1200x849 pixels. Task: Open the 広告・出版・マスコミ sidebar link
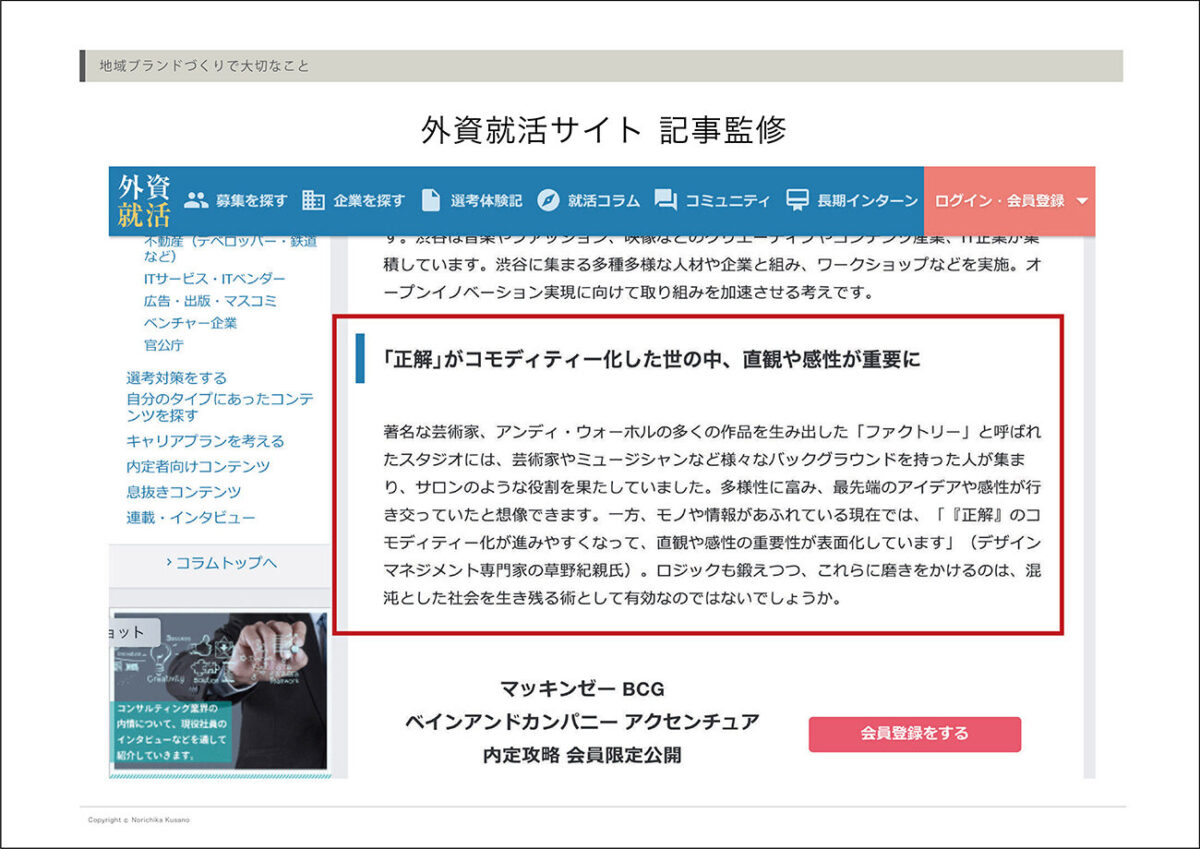210,300
